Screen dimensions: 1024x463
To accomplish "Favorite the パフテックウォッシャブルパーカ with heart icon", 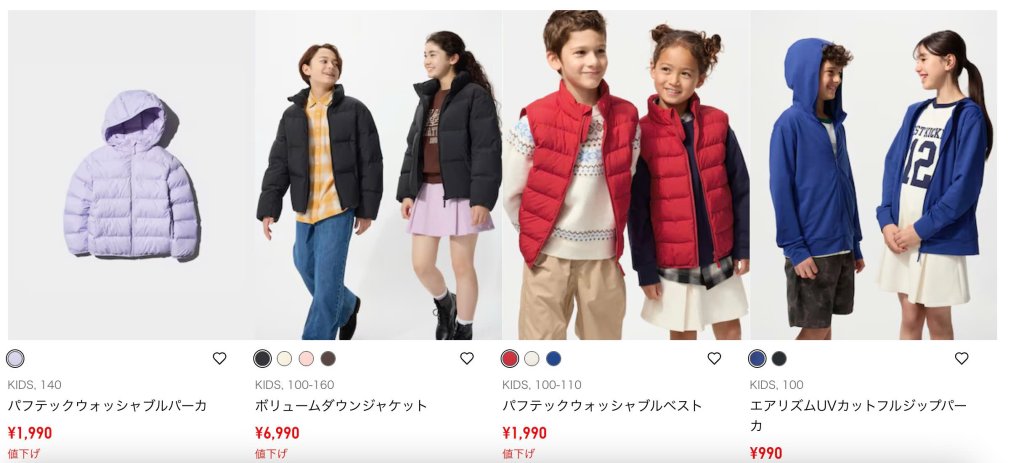I will pos(219,358).
